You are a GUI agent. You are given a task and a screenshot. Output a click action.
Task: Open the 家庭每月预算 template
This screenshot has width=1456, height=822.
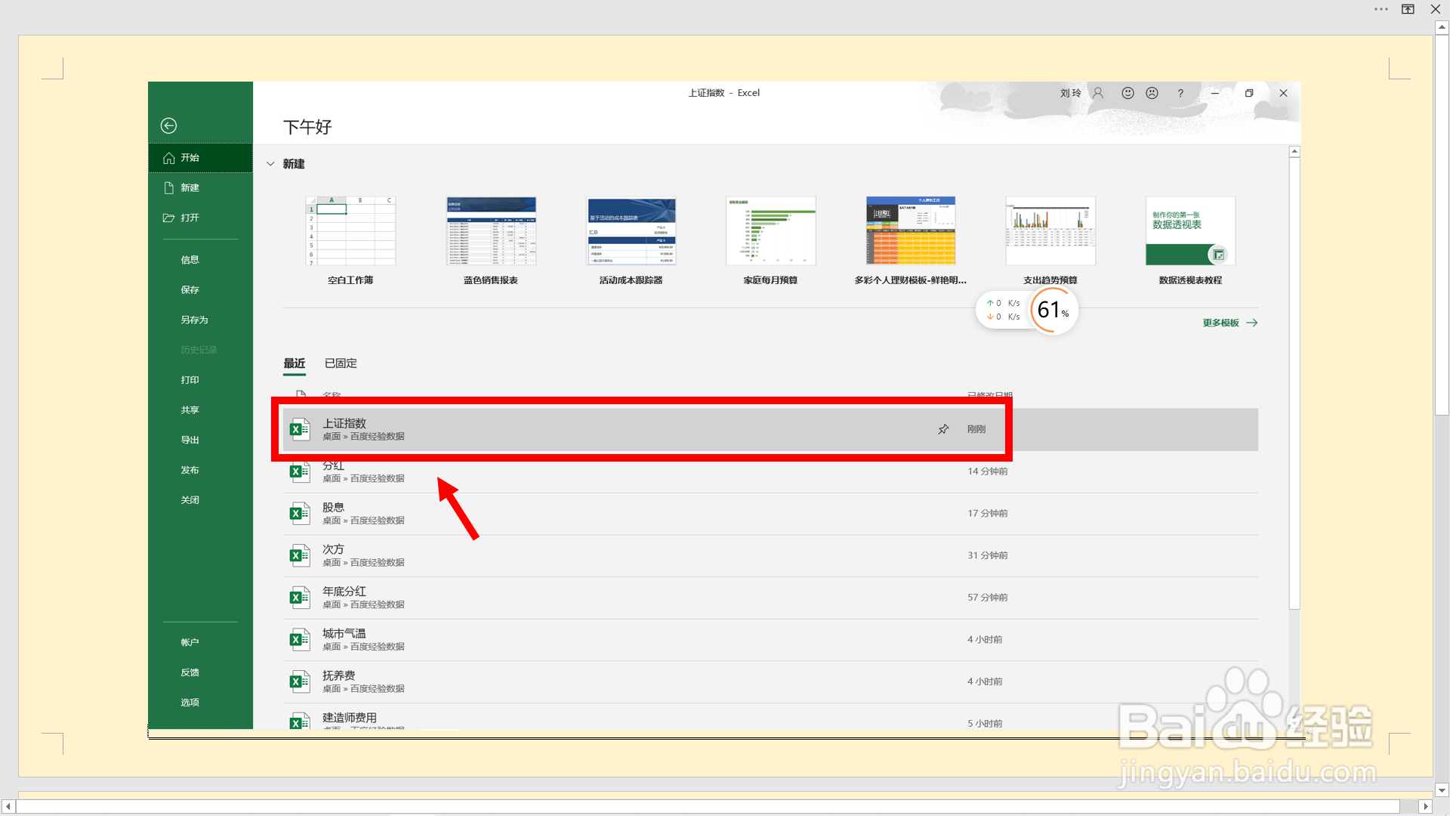coord(773,243)
